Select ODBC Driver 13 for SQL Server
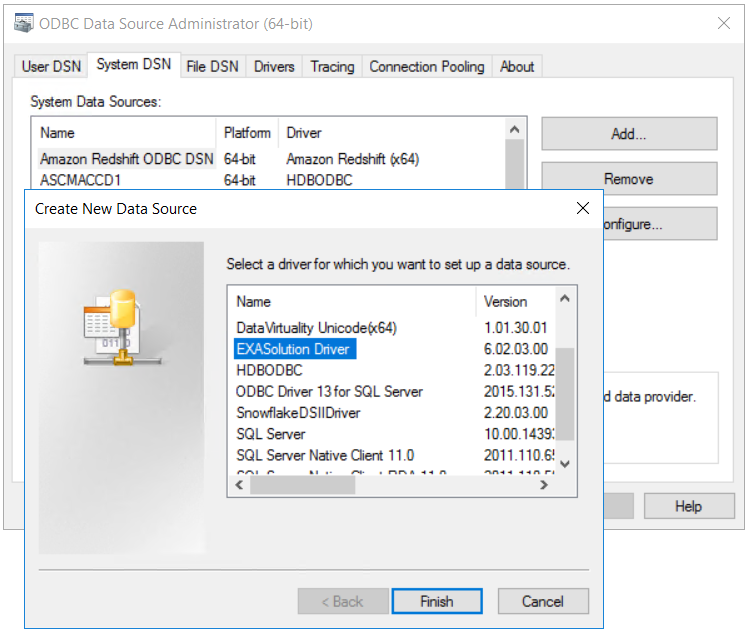This screenshot has height=632, width=751. pyautogui.click(x=330, y=391)
